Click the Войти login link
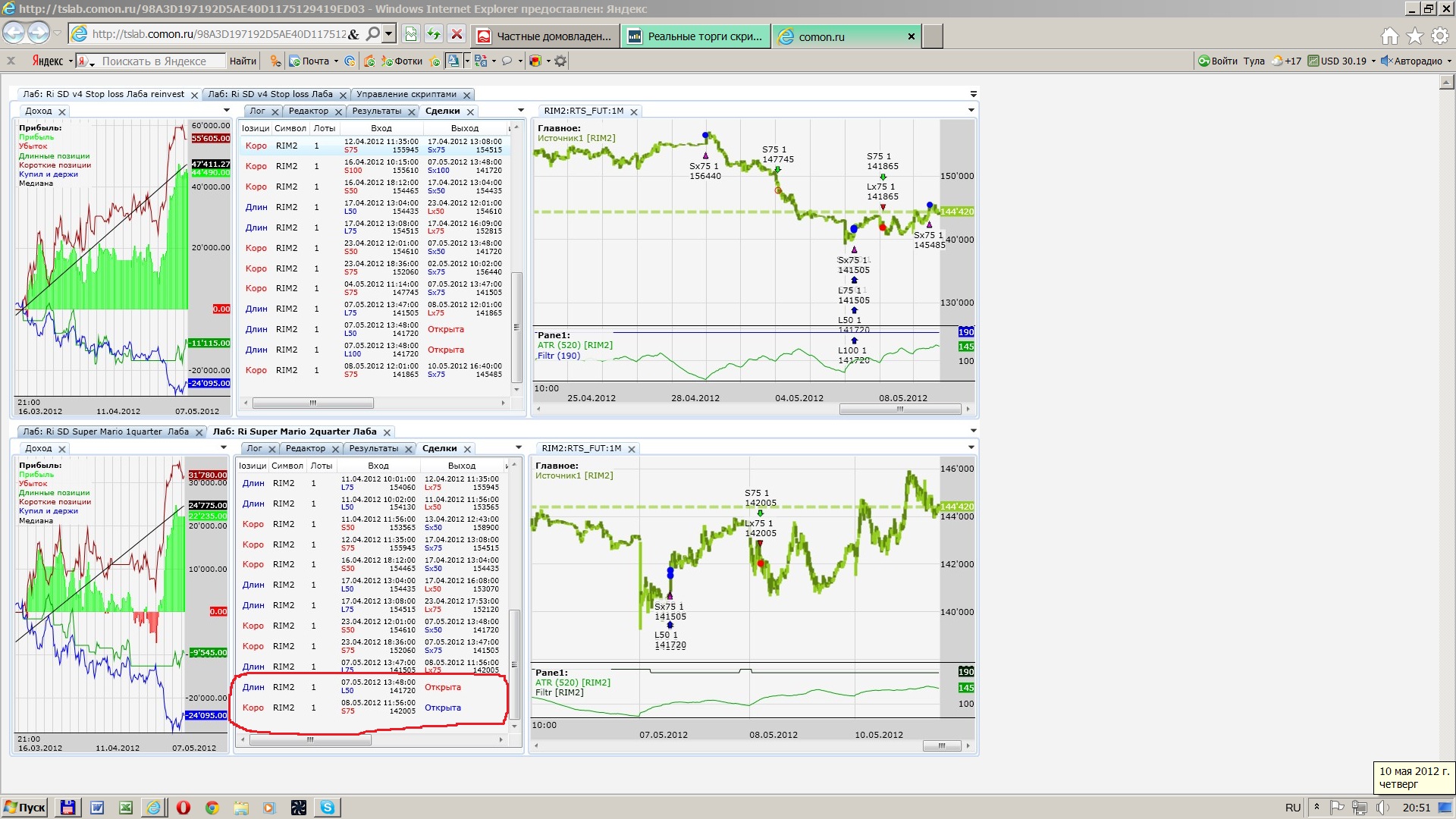Viewport: 1456px width, 819px height. click(x=1223, y=61)
